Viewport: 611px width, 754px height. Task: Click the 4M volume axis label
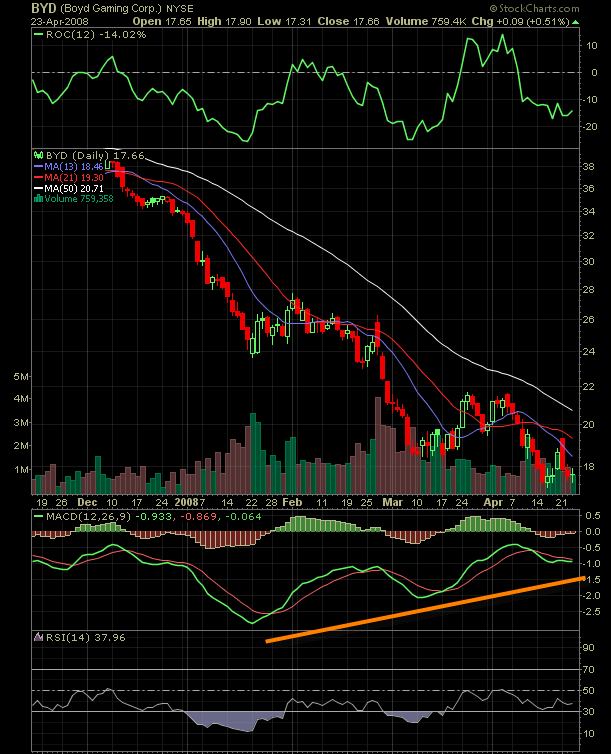tap(21, 399)
